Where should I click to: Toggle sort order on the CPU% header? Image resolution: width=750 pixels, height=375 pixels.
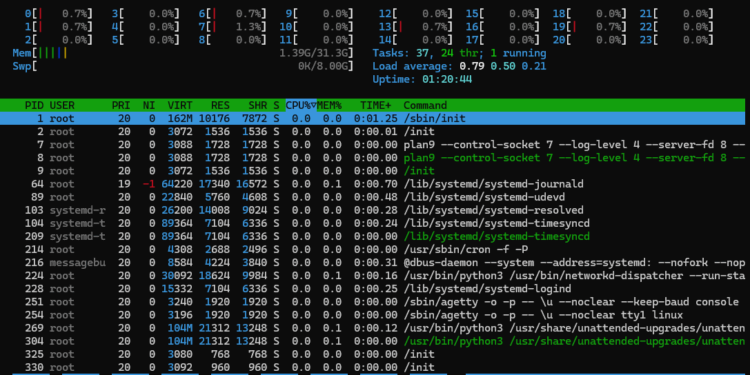301,105
